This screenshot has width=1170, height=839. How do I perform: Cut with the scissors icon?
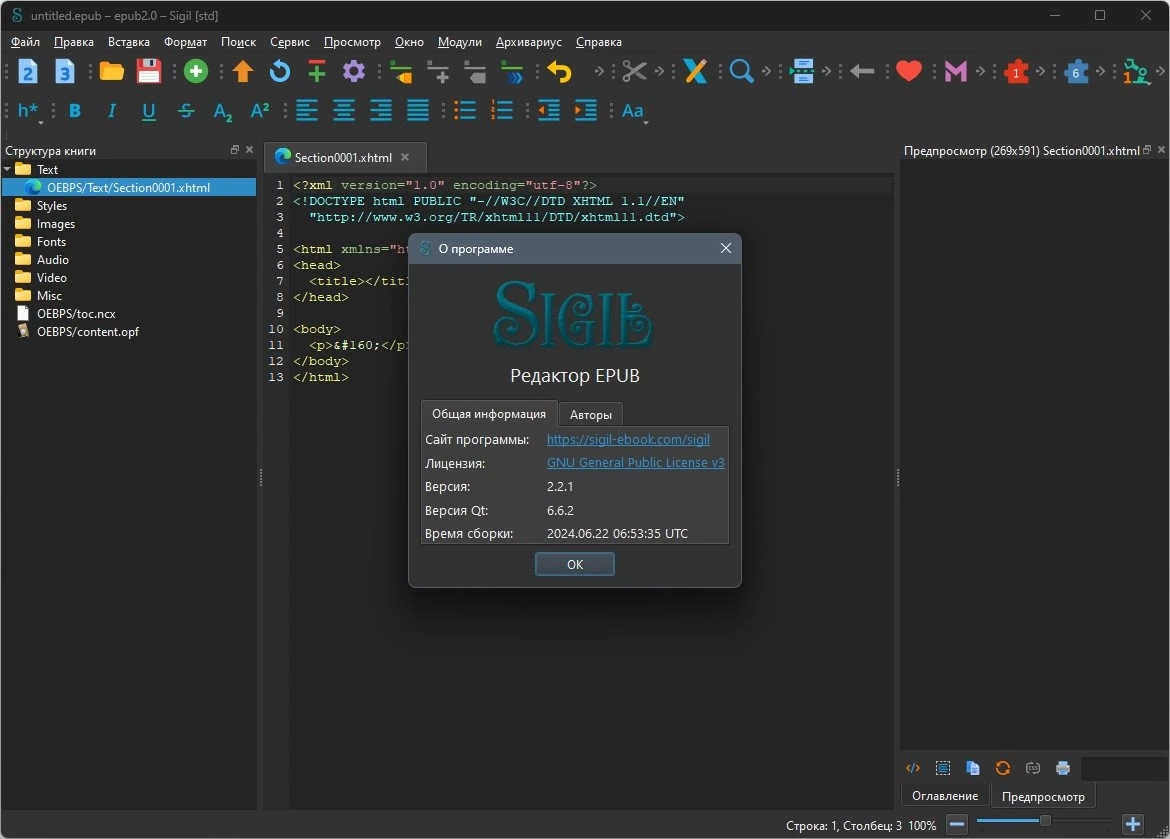click(x=634, y=72)
